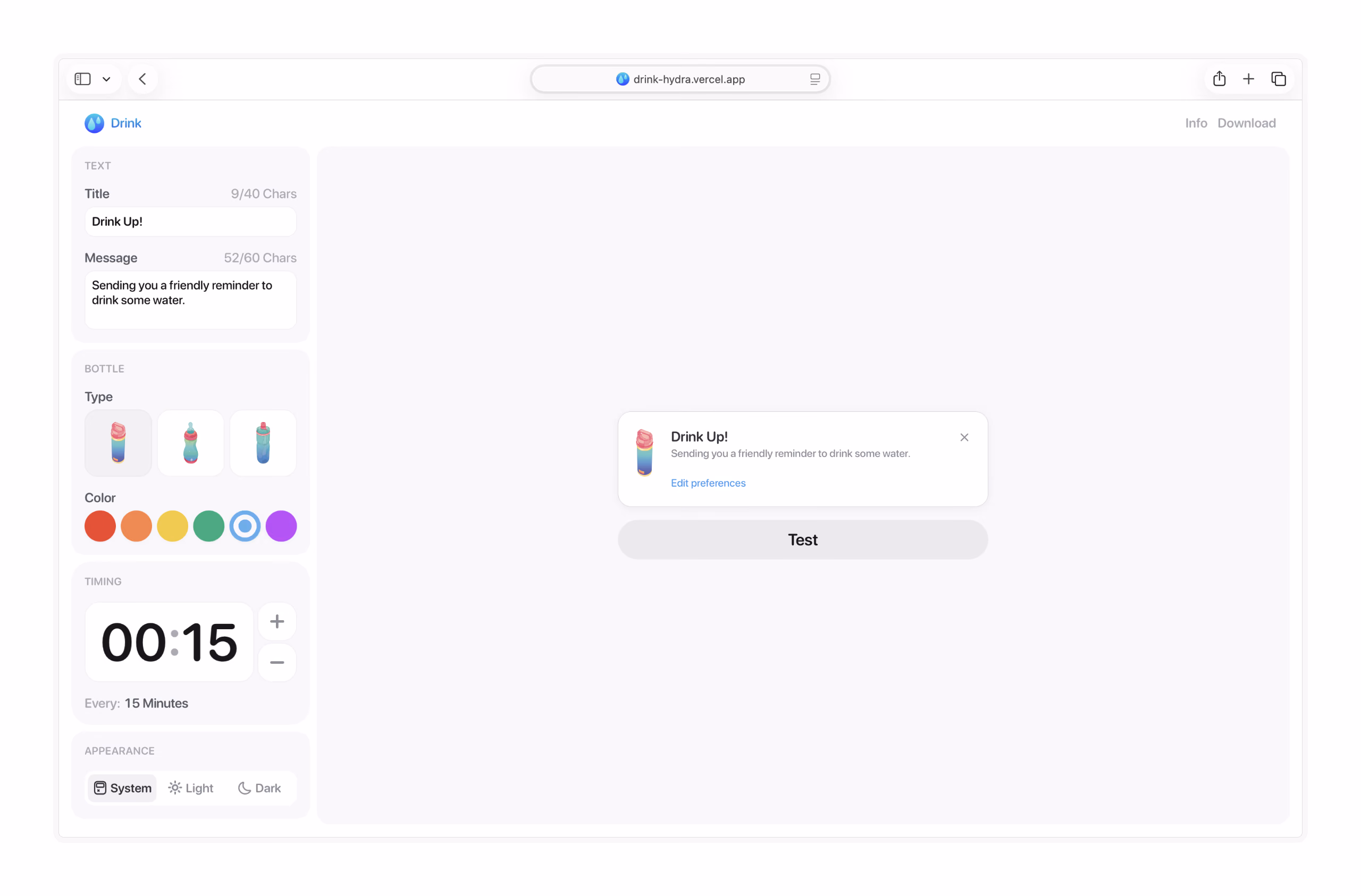Viewport: 1361px width, 896px height.
Task: Switch appearance to System
Action: 122,788
